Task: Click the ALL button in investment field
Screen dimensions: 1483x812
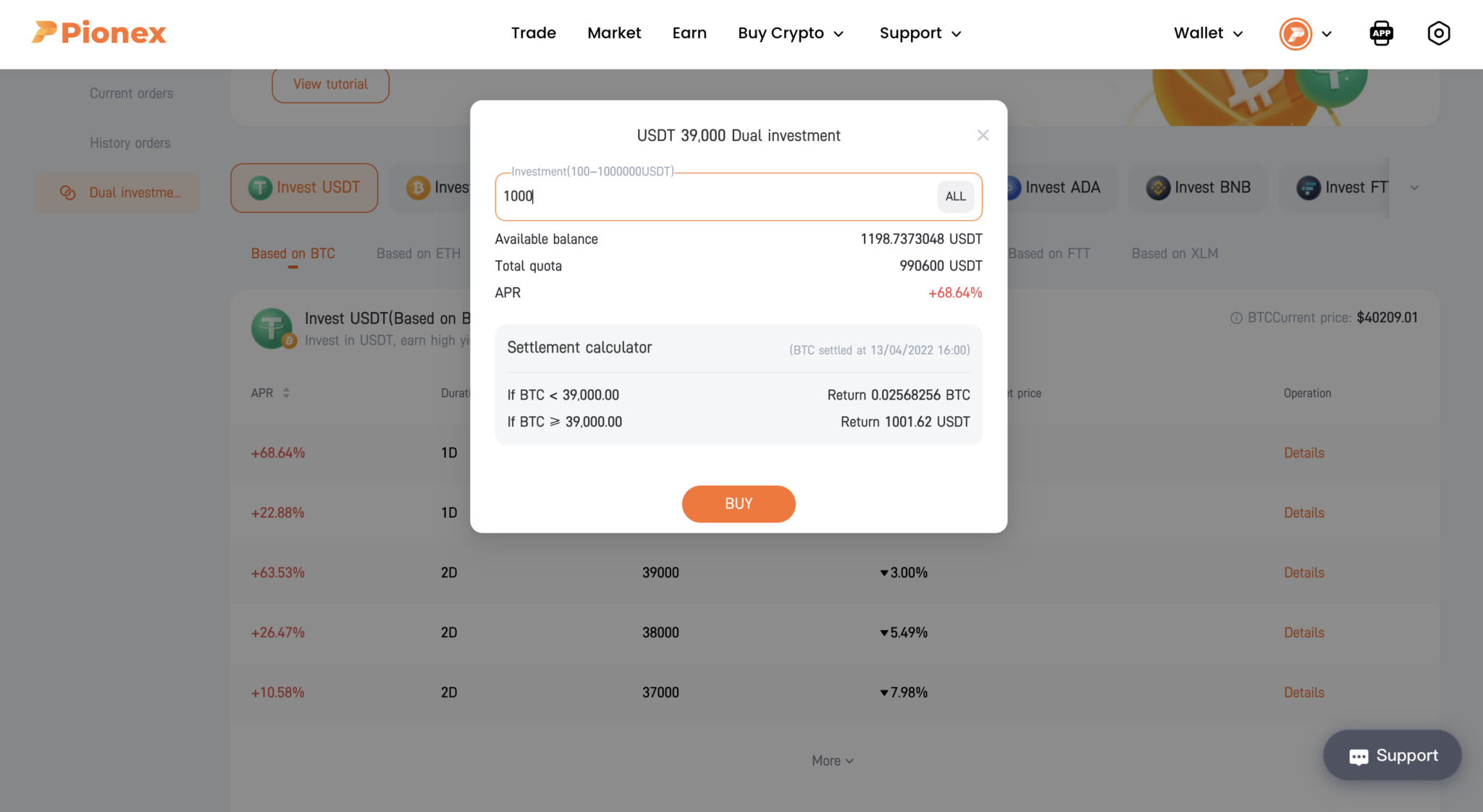Action: click(955, 196)
